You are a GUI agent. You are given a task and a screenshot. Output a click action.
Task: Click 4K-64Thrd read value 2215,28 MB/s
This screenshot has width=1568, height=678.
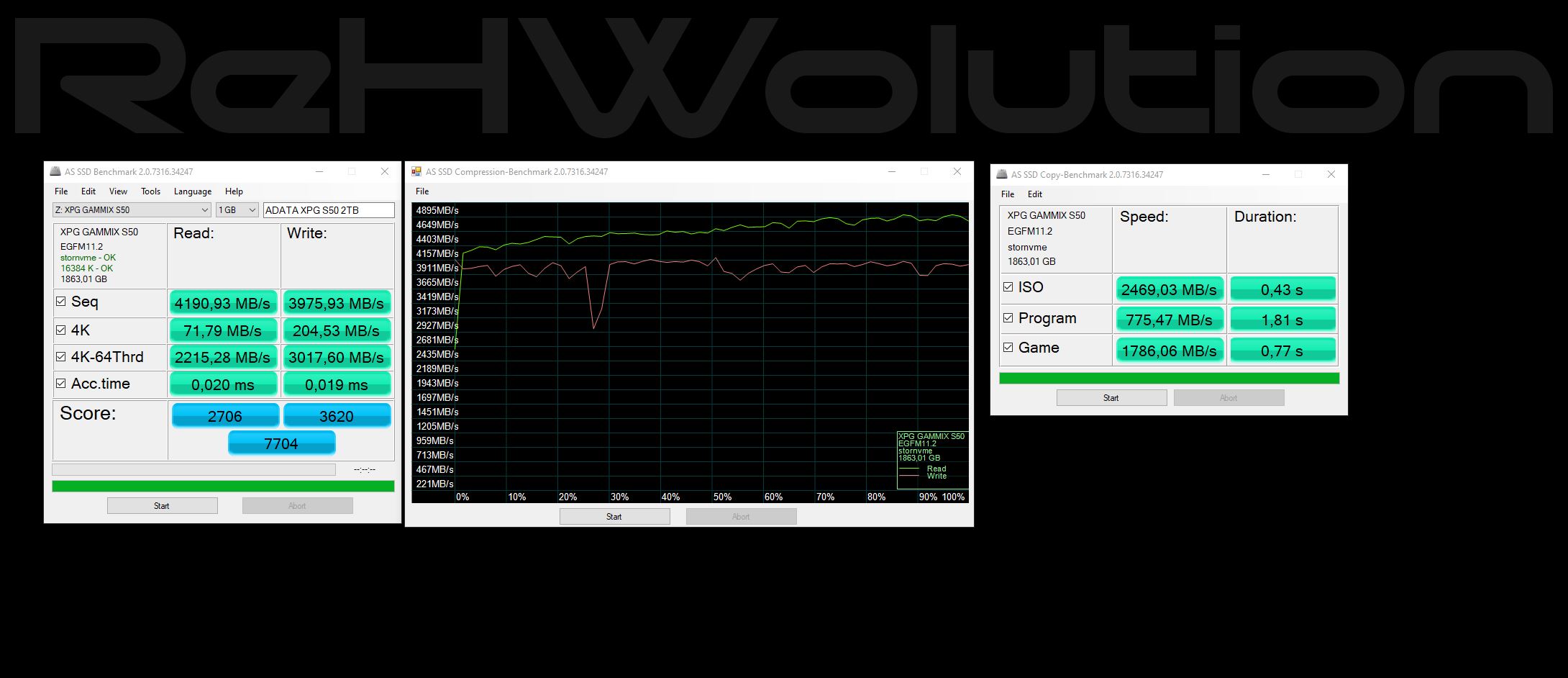[x=223, y=357]
